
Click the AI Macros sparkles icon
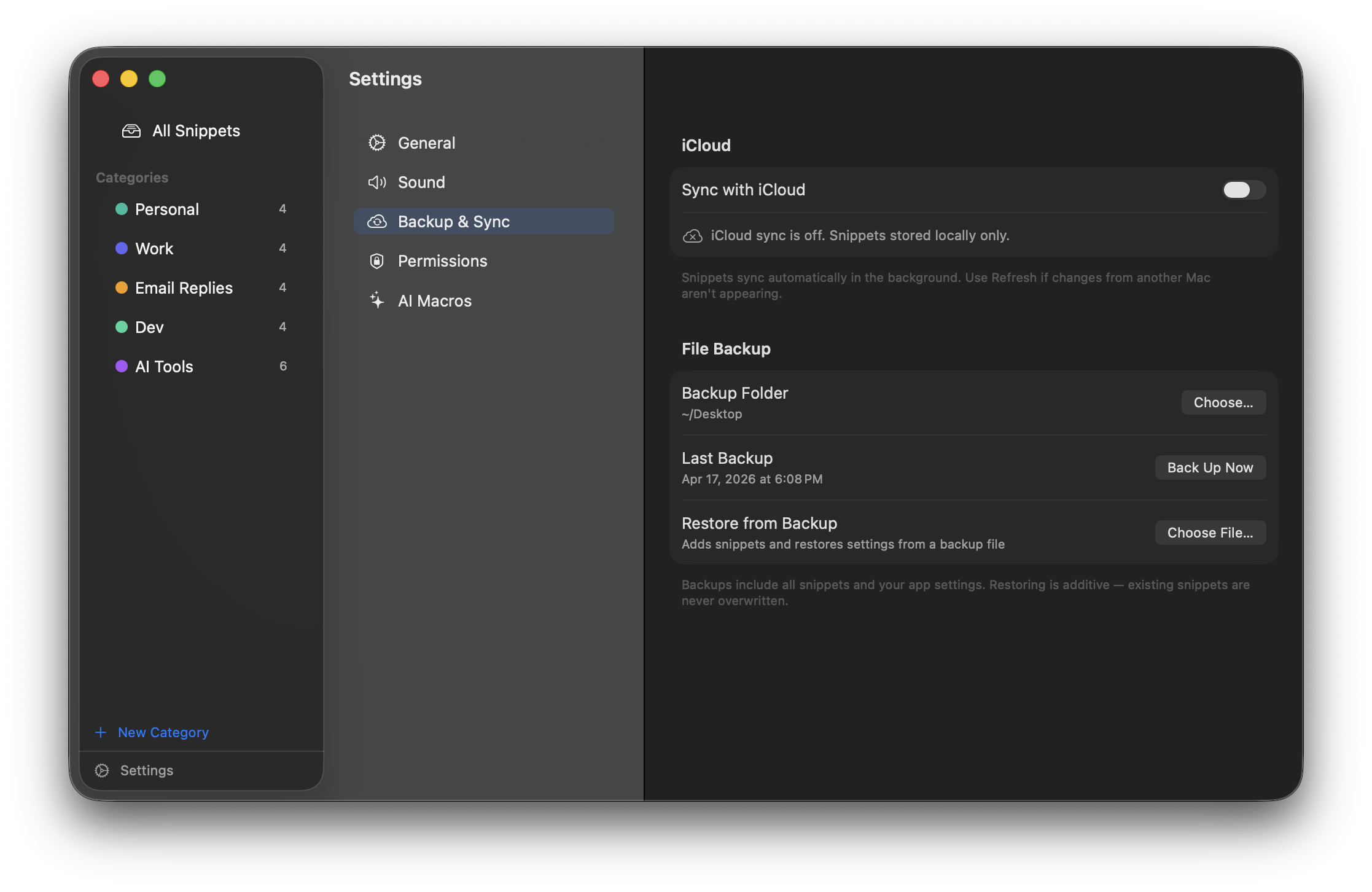pos(376,300)
